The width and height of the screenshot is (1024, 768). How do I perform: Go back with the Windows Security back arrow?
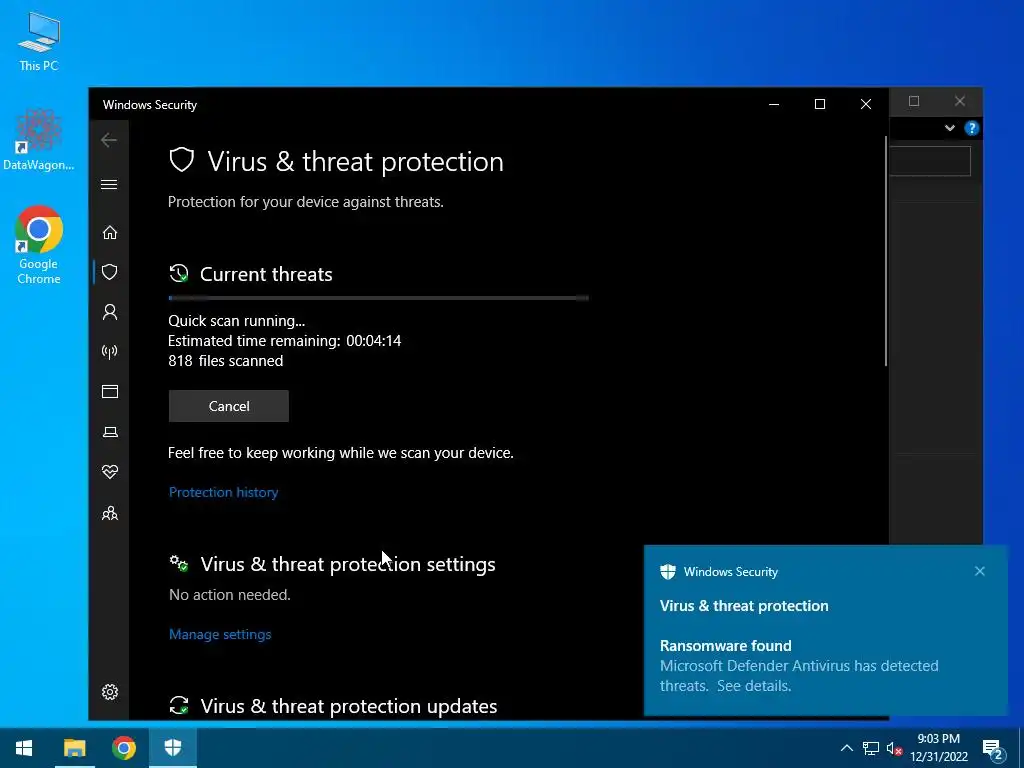pyautogui.click(x=109, y=140)
